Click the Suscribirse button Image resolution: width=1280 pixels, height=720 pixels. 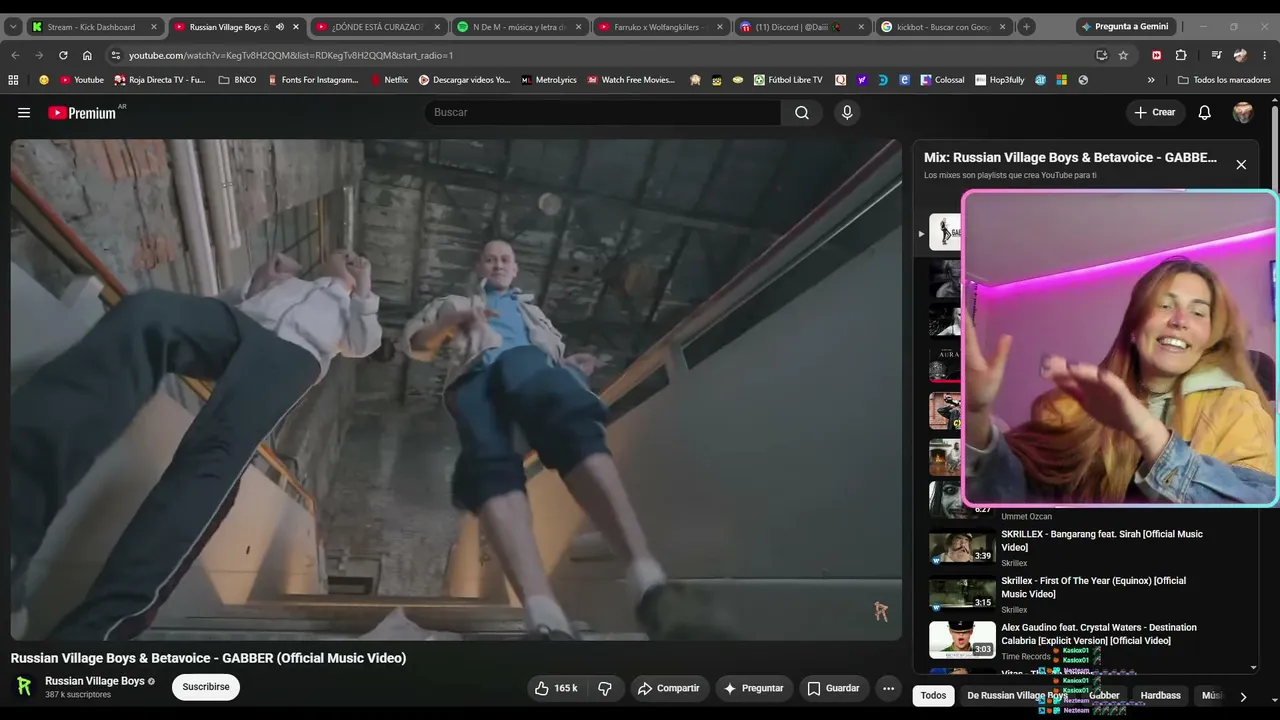click(206, 687)
